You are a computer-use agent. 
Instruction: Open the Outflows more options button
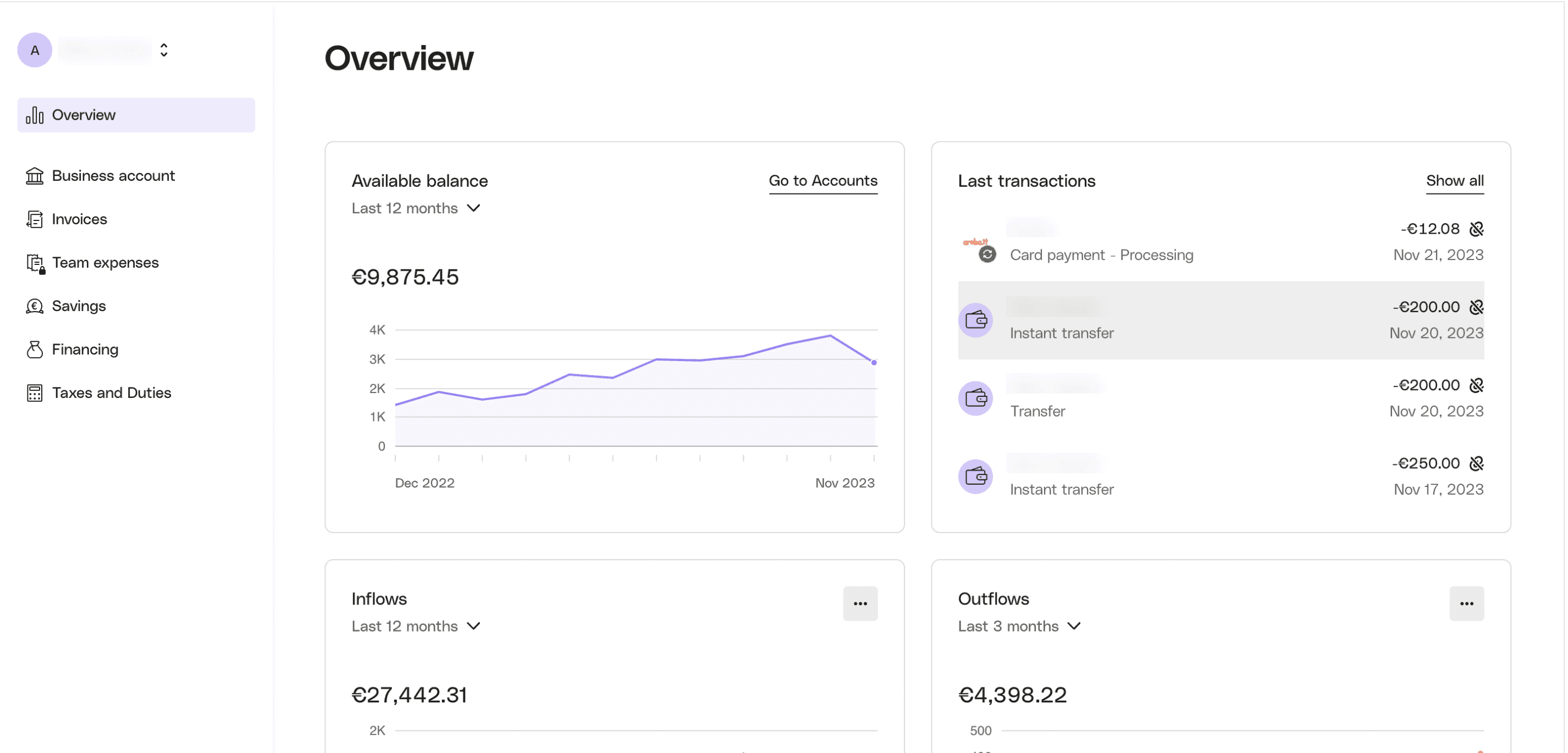tap(1466, 603)
